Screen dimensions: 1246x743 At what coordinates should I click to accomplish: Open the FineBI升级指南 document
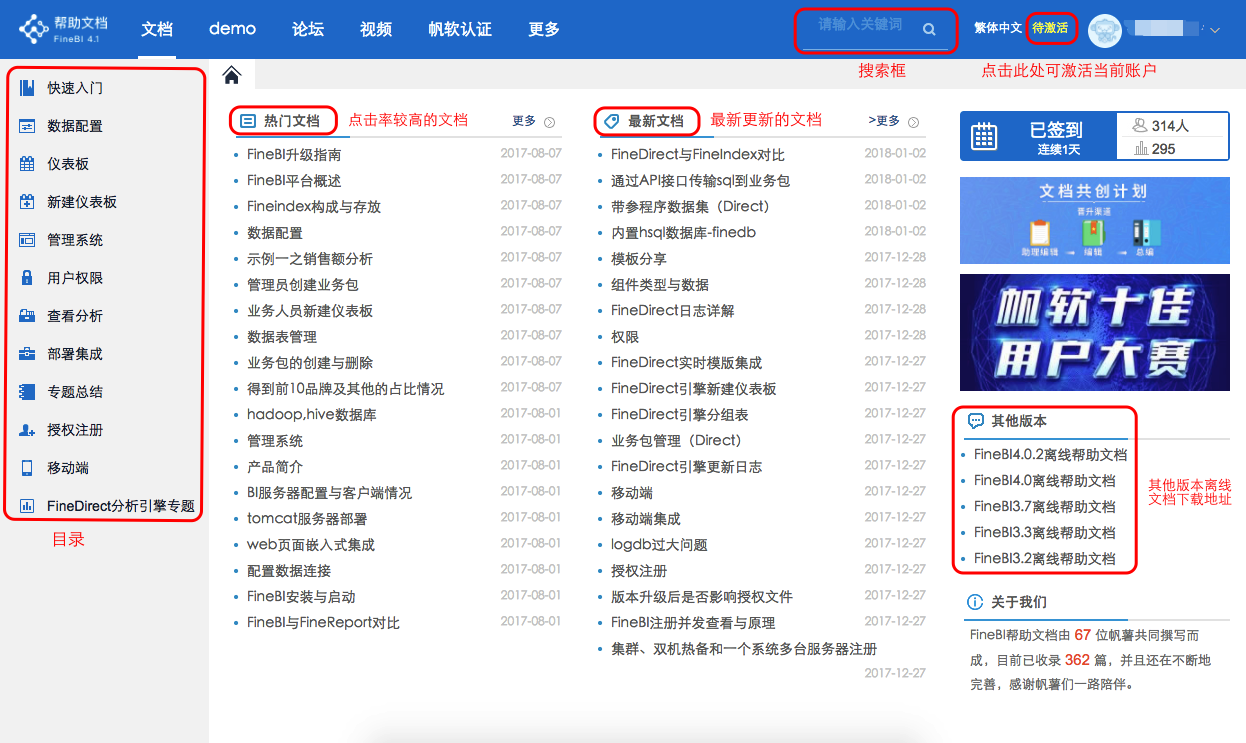coord(294,155)
